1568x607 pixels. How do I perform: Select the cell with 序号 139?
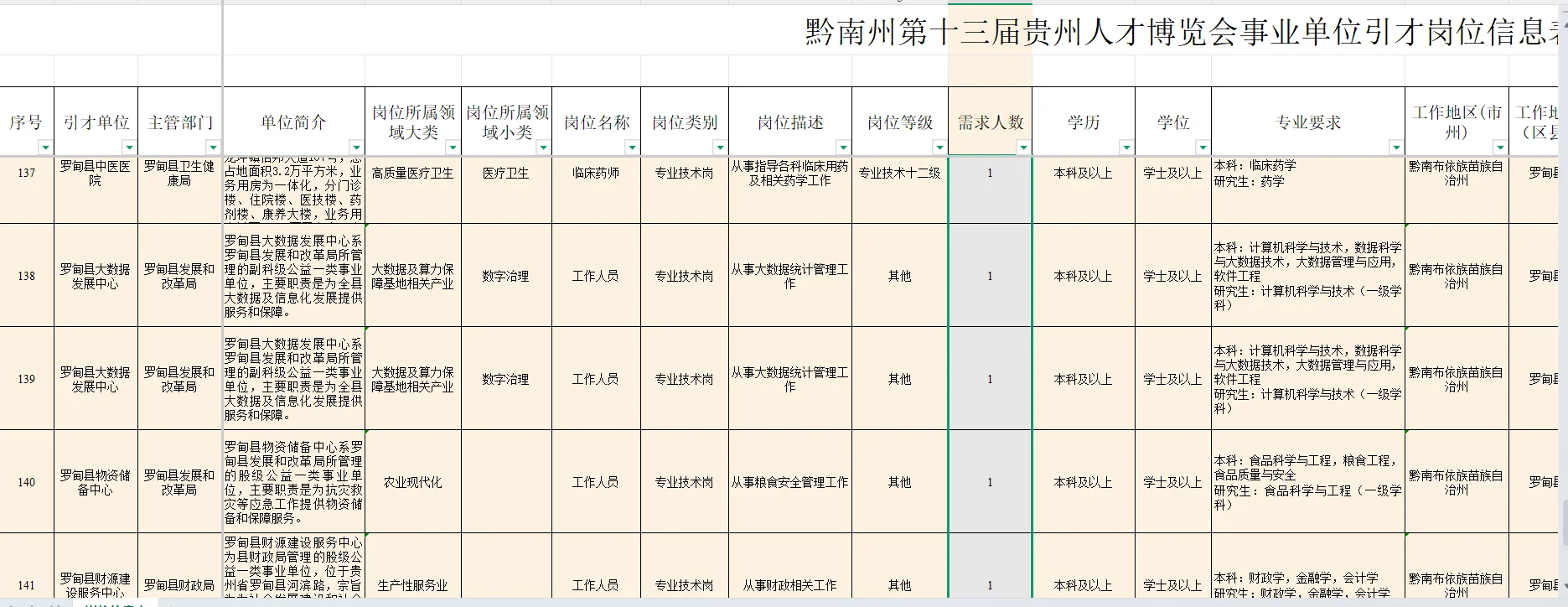pos(27,378)
